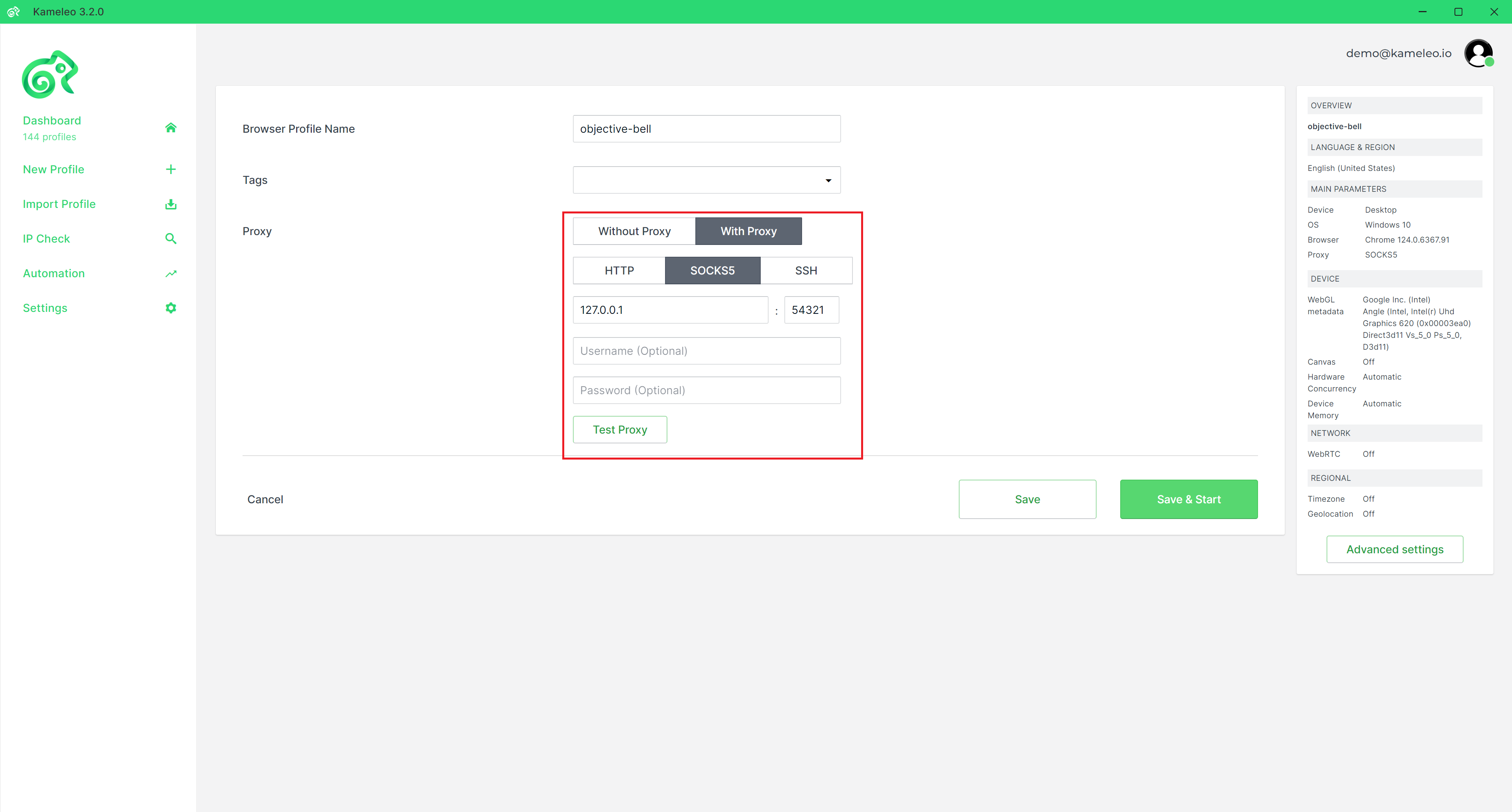Minimize the Kameleo window
This screenshot has height=812, width=1512.
(x=1422, y=12)
